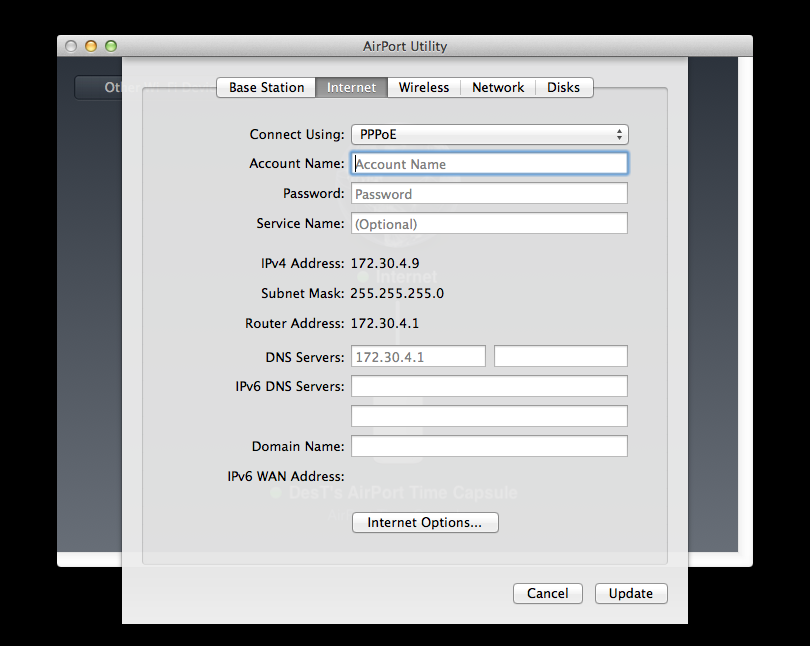Image resolution: width=810 pixels, height=646 pixels.
Task: Click the yellow minimize window button
Action: click(91, 46)
